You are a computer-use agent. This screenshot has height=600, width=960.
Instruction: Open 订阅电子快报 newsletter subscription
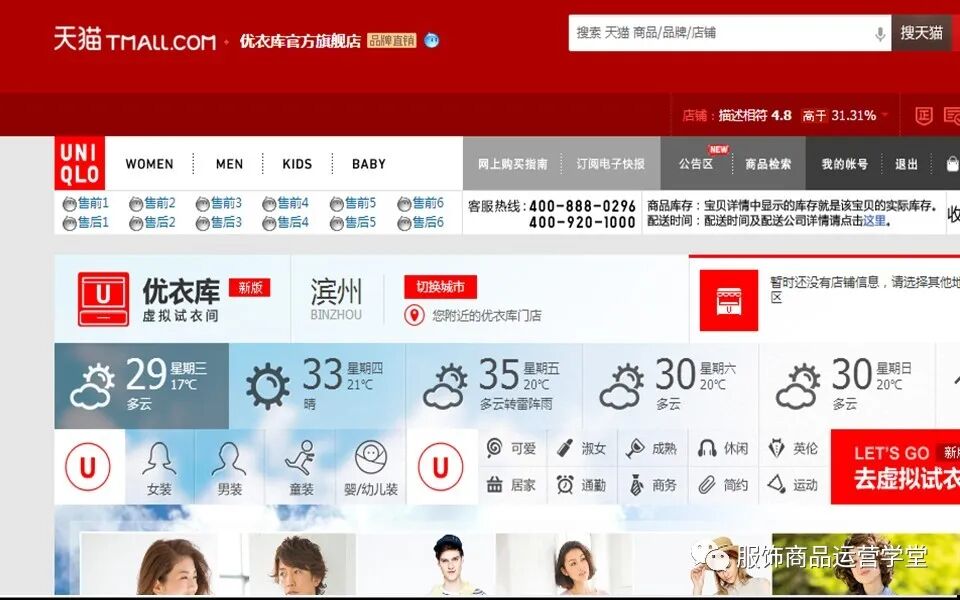(x=610, y=164)
